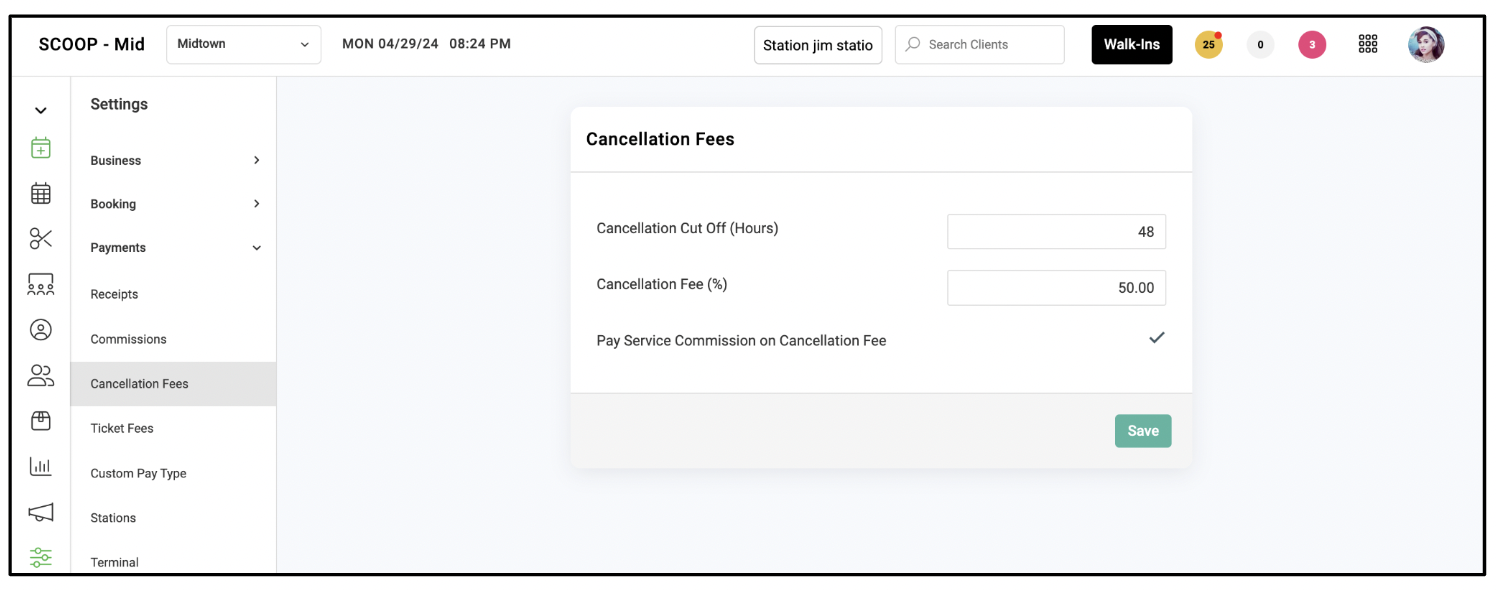This screenshot has width=1496, height=590.
Task: Open the scissors services icon
Action: pyautogui.click(x=40, y=238)
